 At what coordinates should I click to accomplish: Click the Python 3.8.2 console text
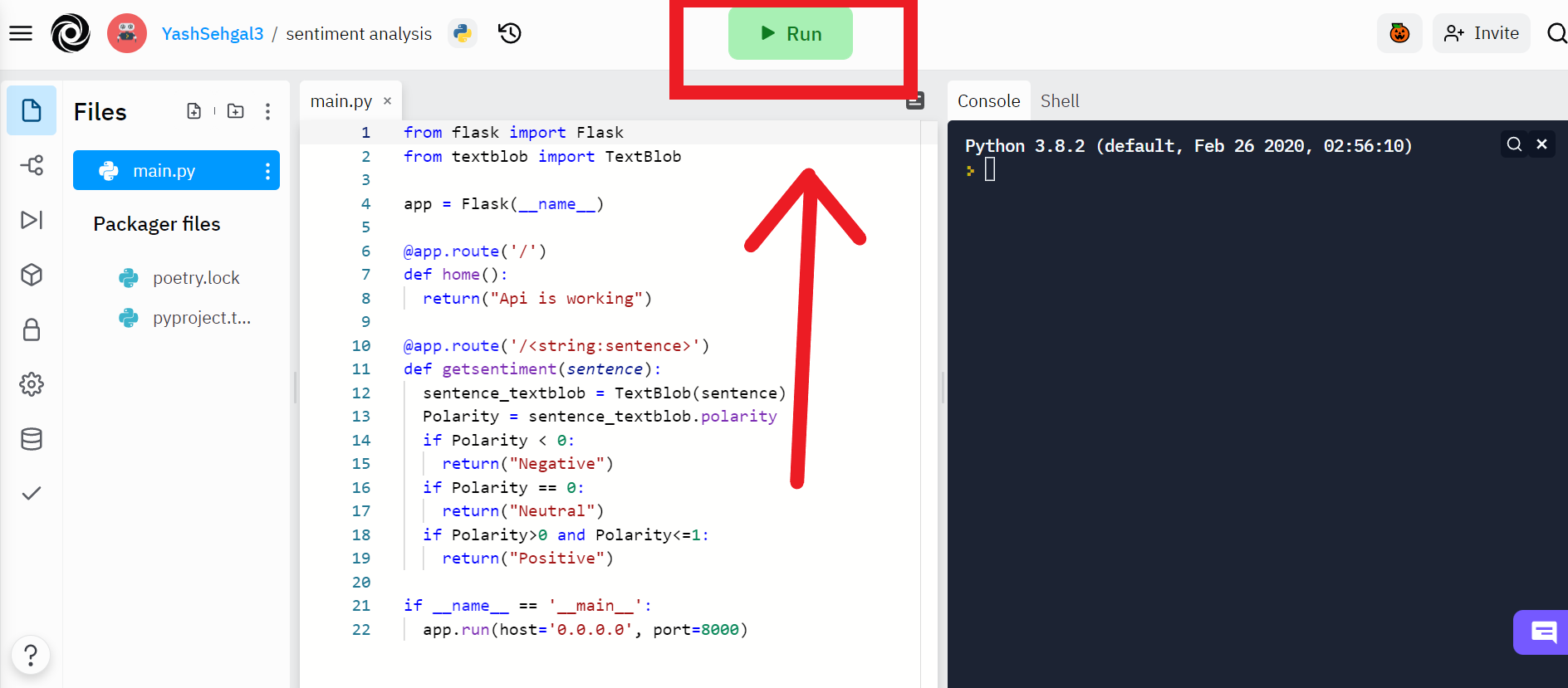[x=1188, y=146]
